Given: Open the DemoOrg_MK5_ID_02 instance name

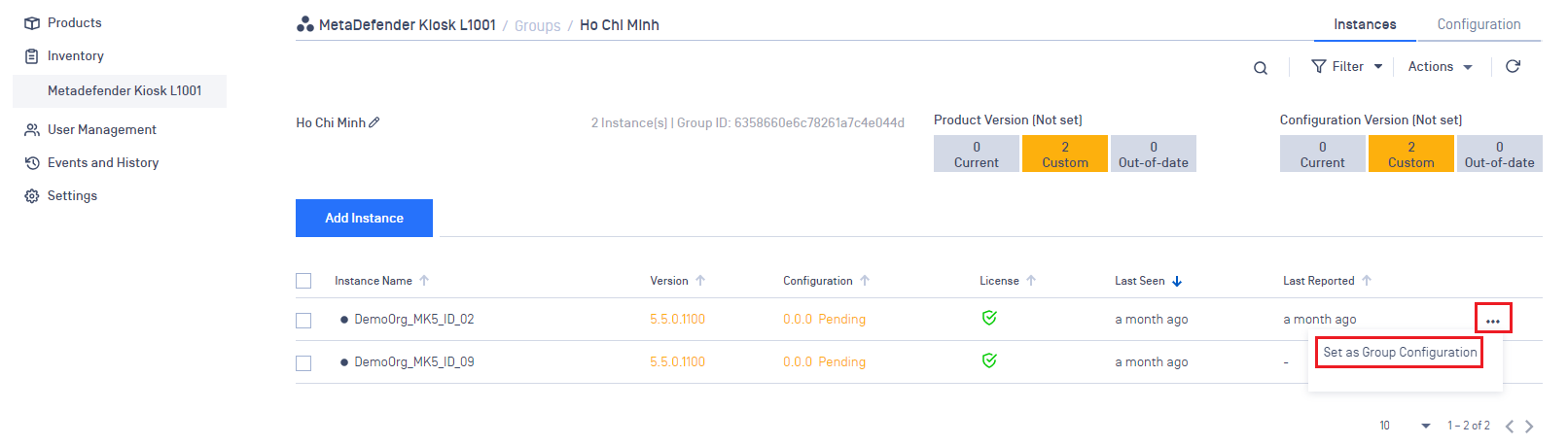Looking at the screenshot, I should click(x=414, y=319).
